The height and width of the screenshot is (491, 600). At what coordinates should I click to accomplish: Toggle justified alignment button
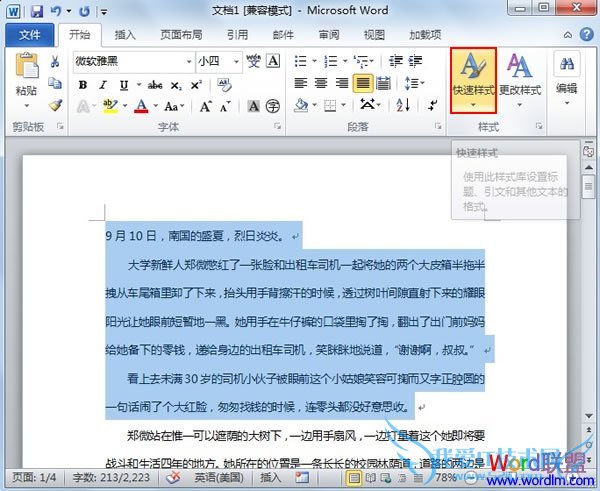[362, 83]
